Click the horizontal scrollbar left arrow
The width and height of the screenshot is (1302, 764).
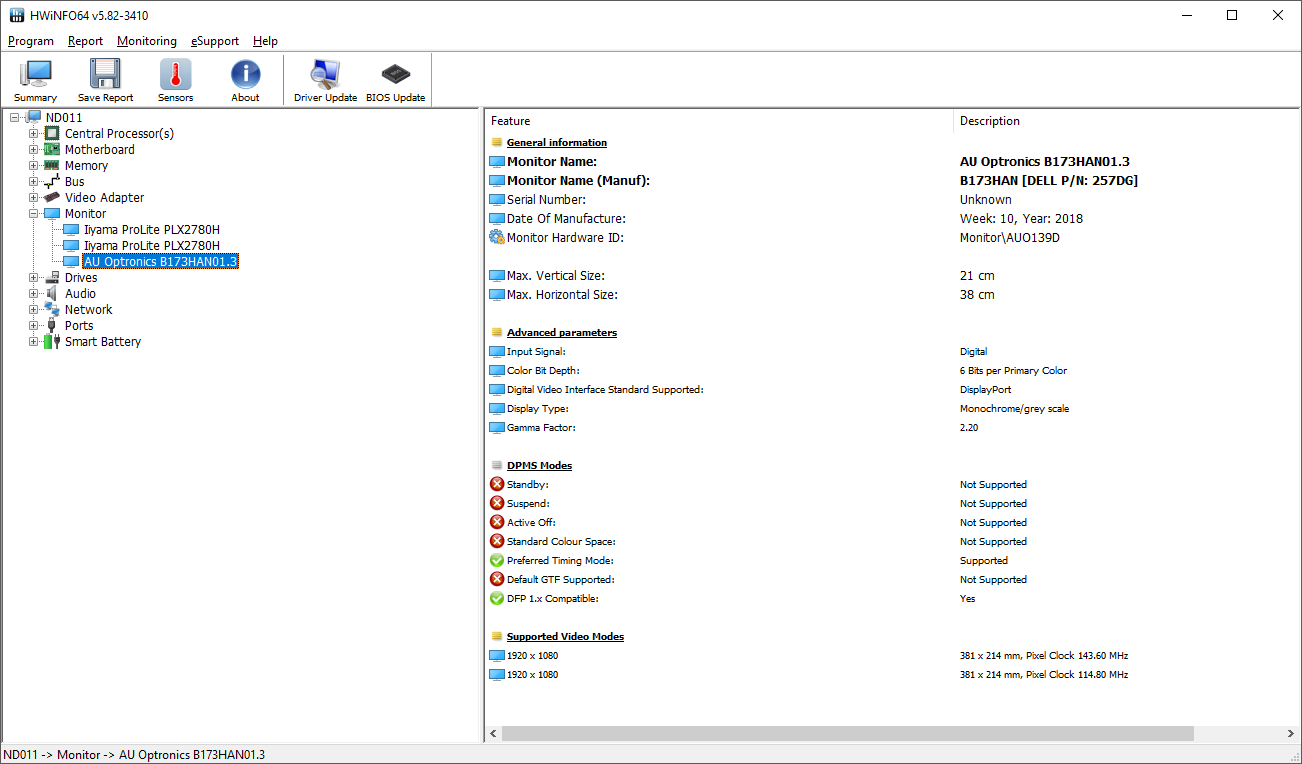pyautogui.click(x=493, y=733)
